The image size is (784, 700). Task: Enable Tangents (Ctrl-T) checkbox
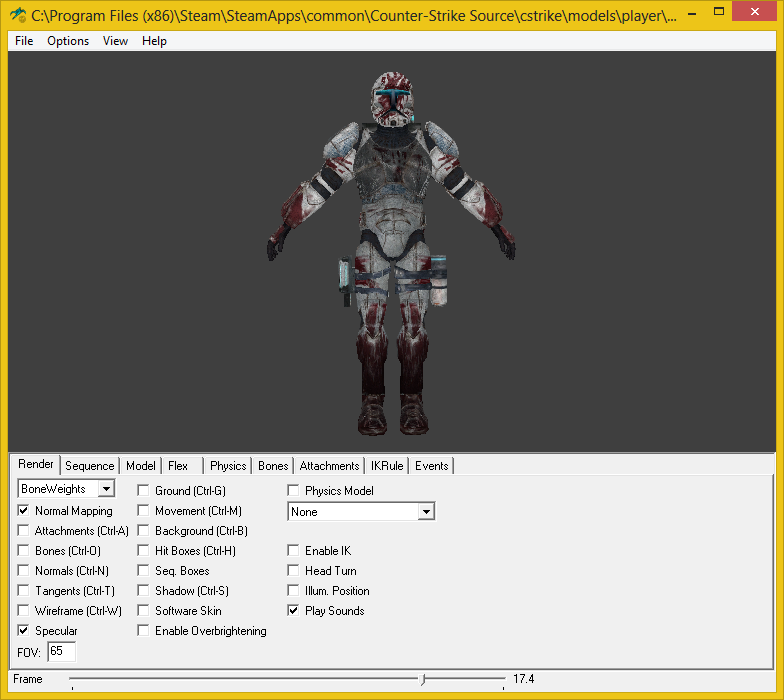pyautogui.click(x=23, y=590)
